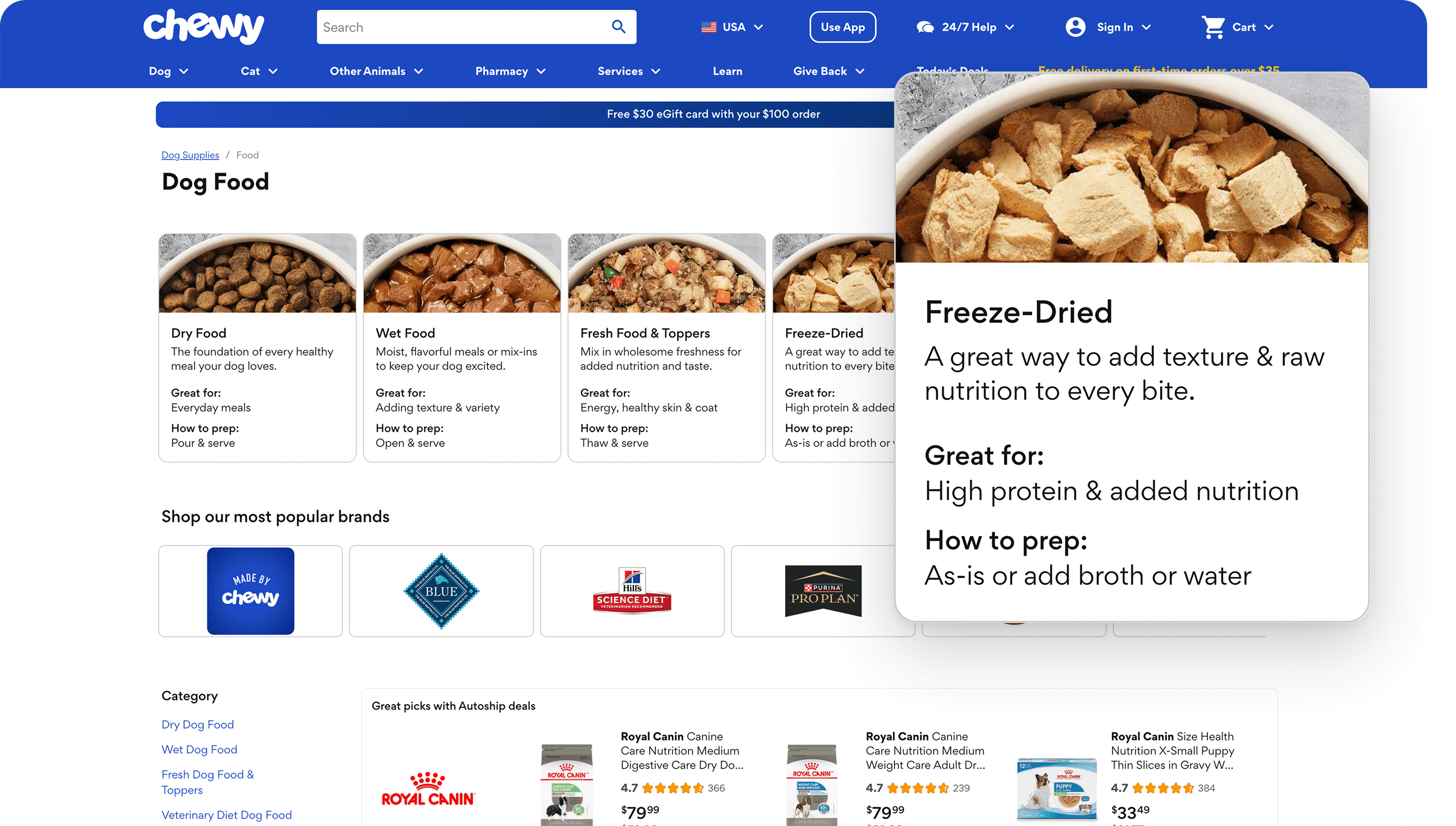Open the Fresh Food & Toppers card
1456x826 pixels.
[666, 348]
